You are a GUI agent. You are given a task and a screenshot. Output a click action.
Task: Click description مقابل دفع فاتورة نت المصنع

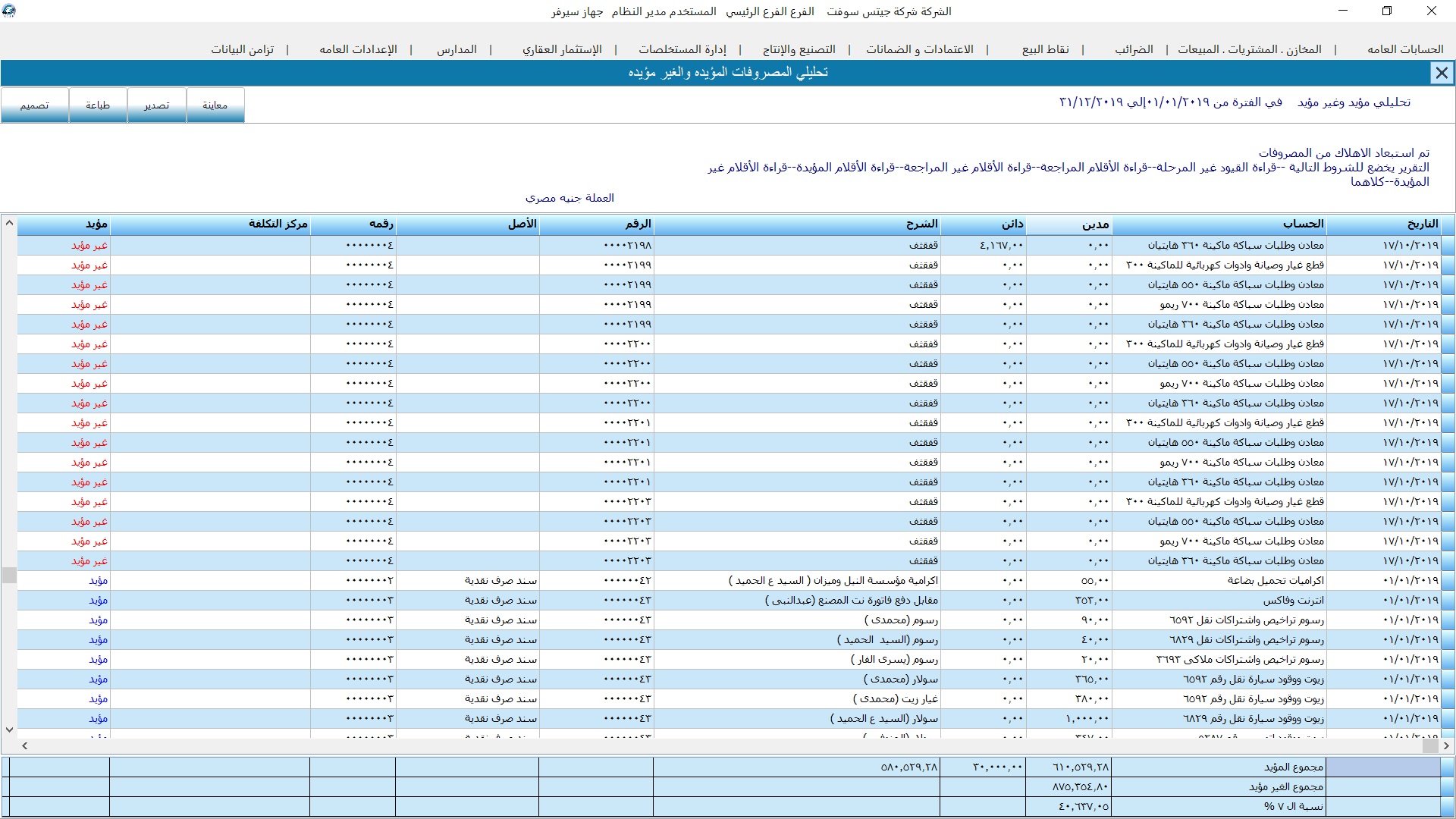click(x=851, y=600)
